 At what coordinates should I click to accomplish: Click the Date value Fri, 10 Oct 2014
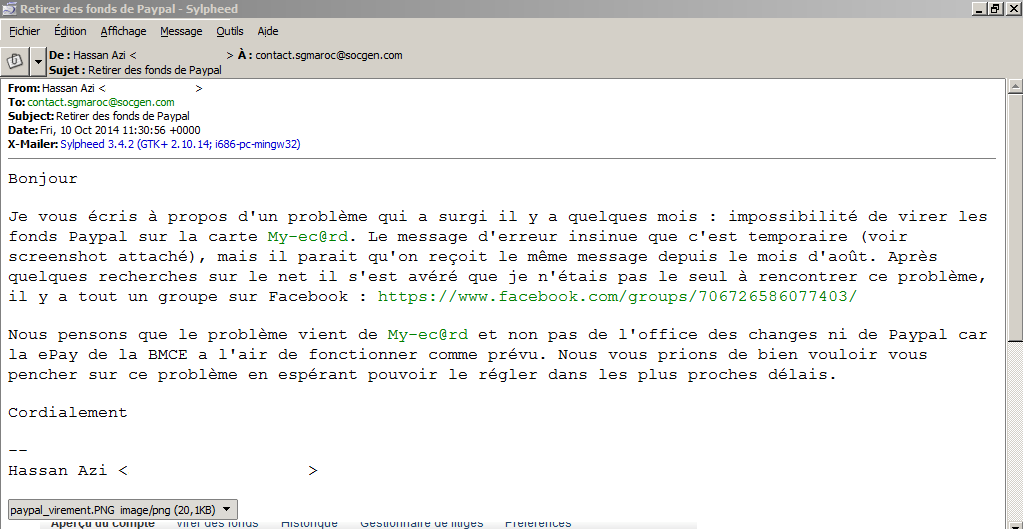(120, 130)
